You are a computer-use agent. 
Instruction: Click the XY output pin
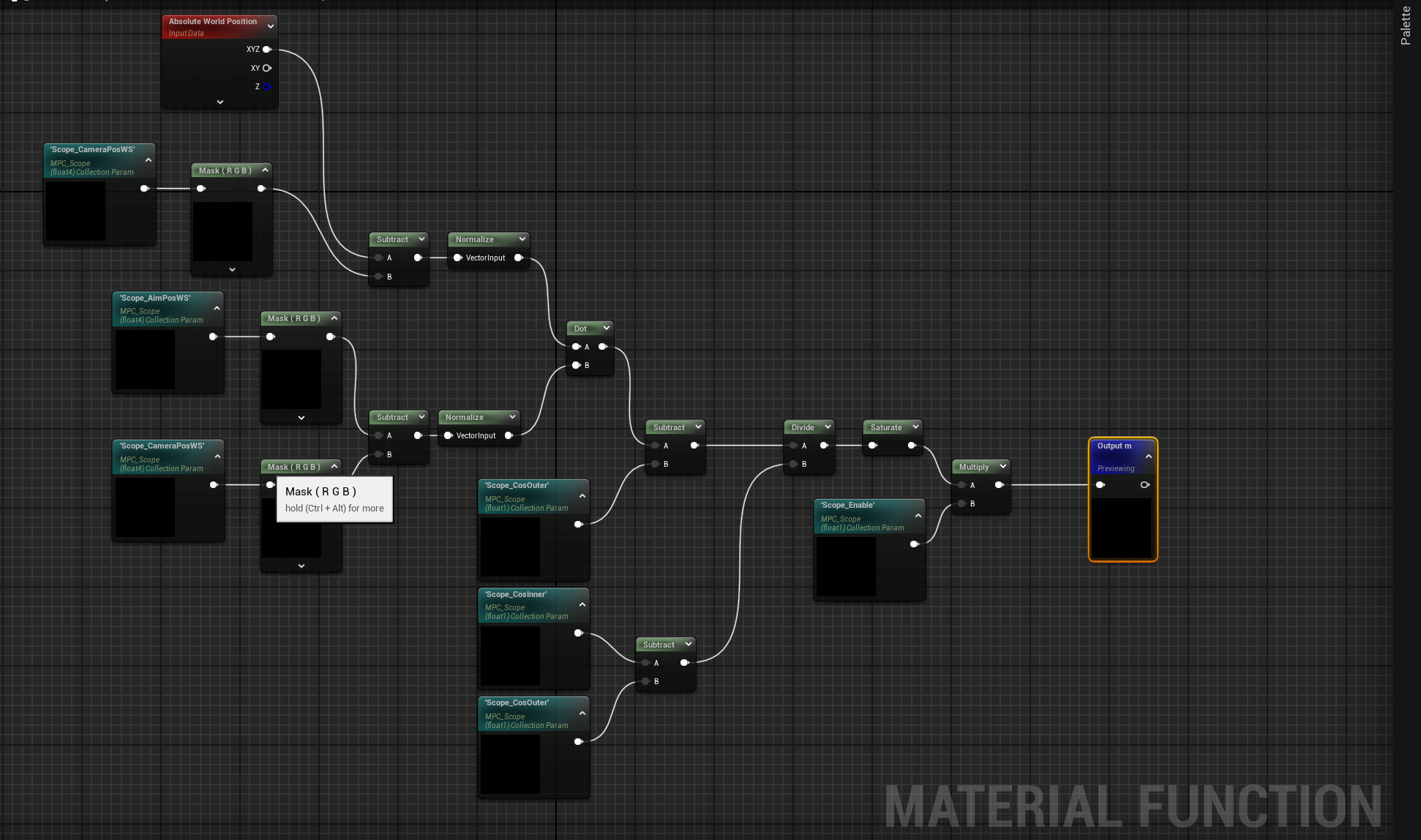267,68
